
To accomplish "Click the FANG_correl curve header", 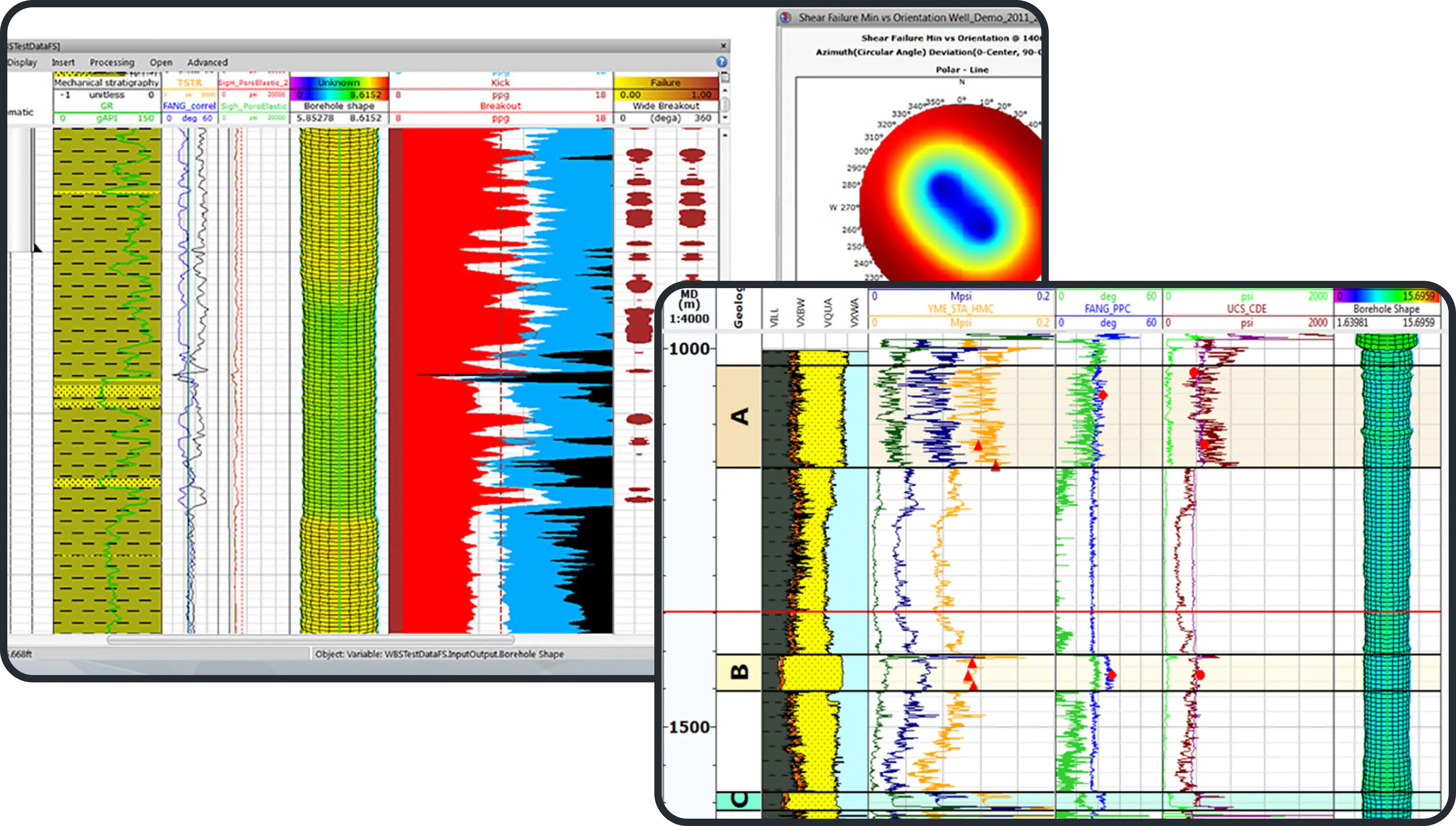I will click(189, 106).
